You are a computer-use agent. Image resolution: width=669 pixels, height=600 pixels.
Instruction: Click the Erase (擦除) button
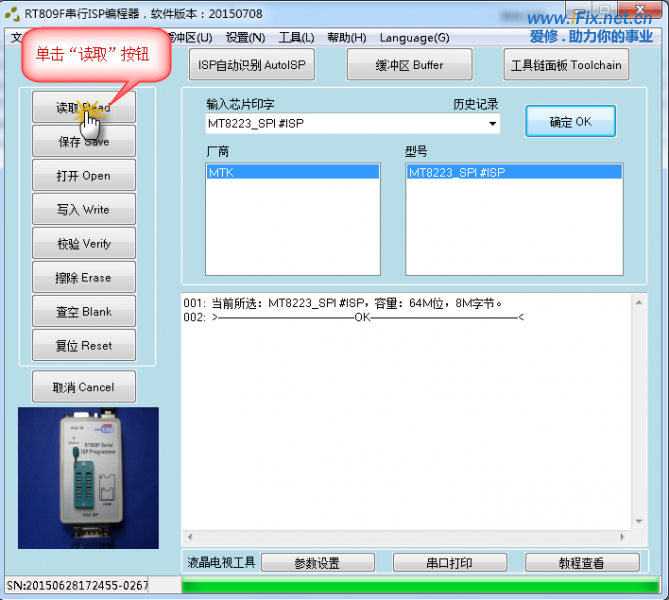(83, 278)
